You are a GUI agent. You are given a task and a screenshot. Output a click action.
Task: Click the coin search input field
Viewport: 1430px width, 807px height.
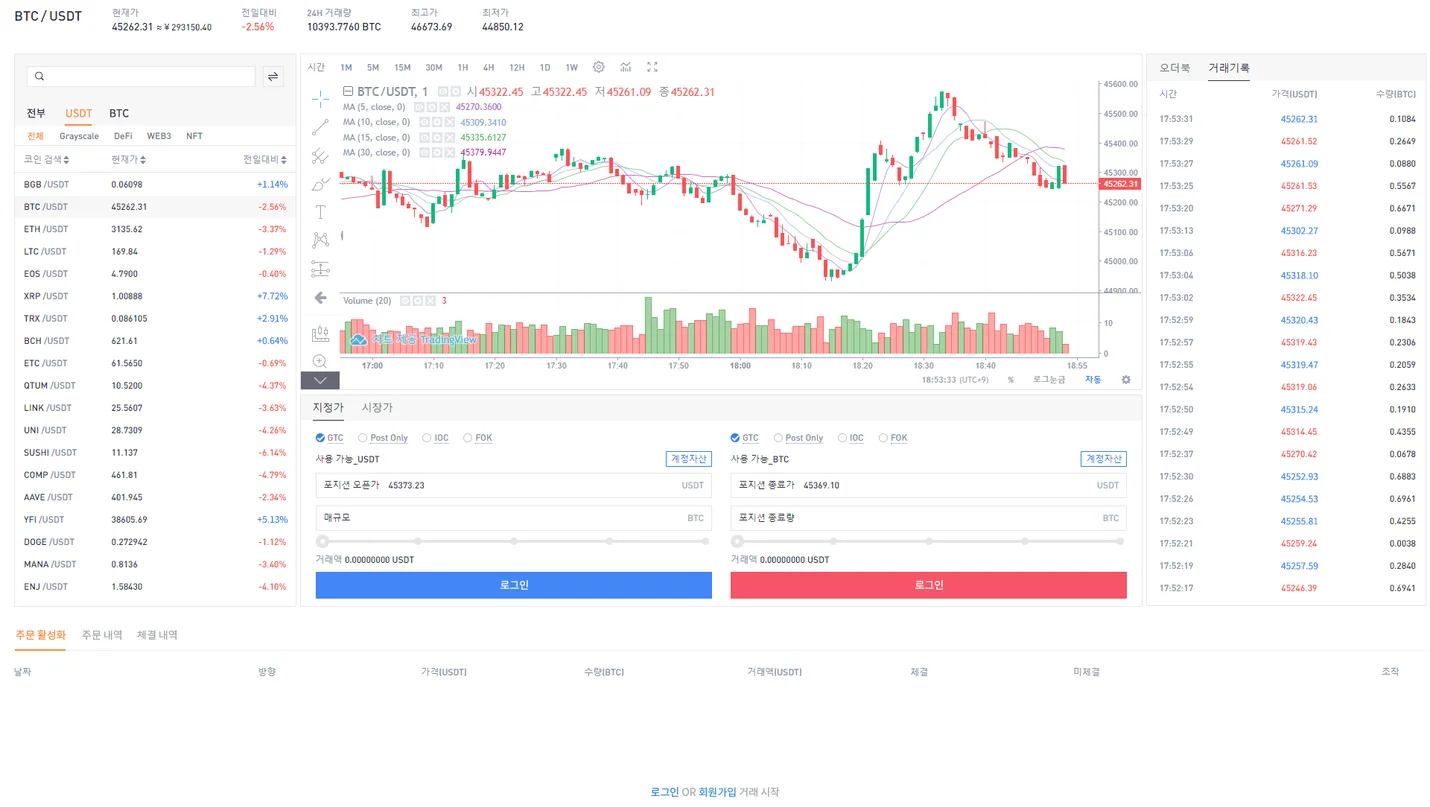141,77
